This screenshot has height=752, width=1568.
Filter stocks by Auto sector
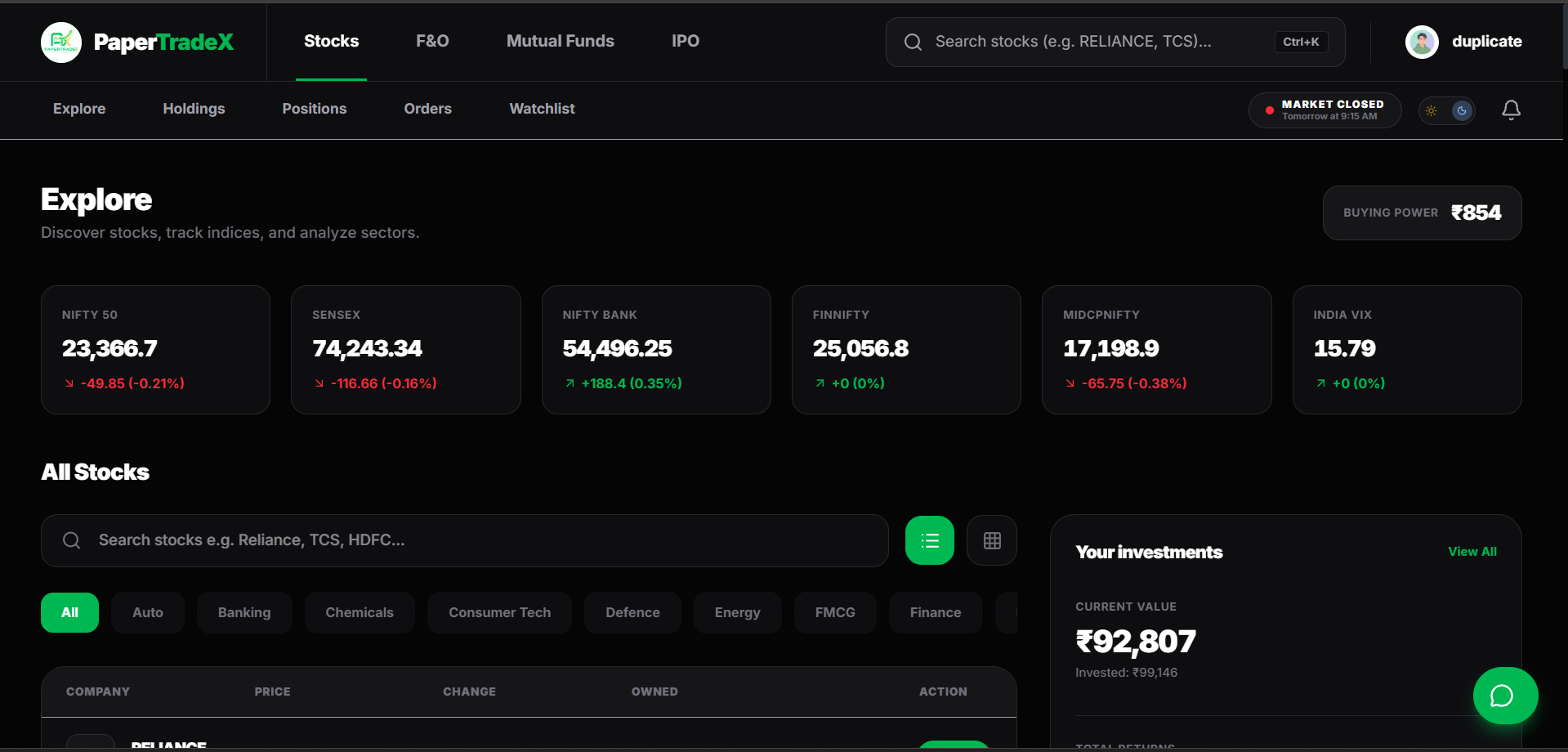pos(148,612)
